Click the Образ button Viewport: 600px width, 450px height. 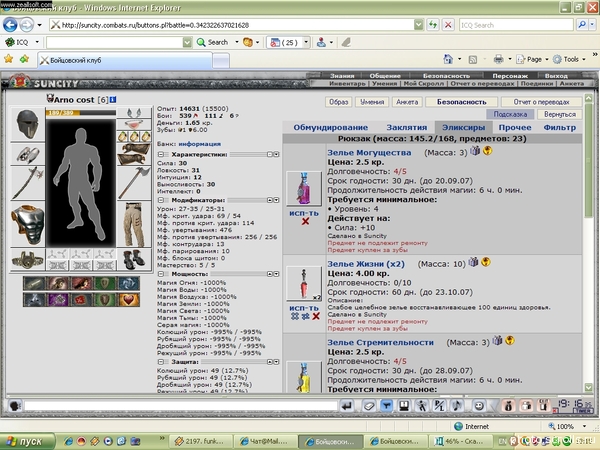(339, 102)
